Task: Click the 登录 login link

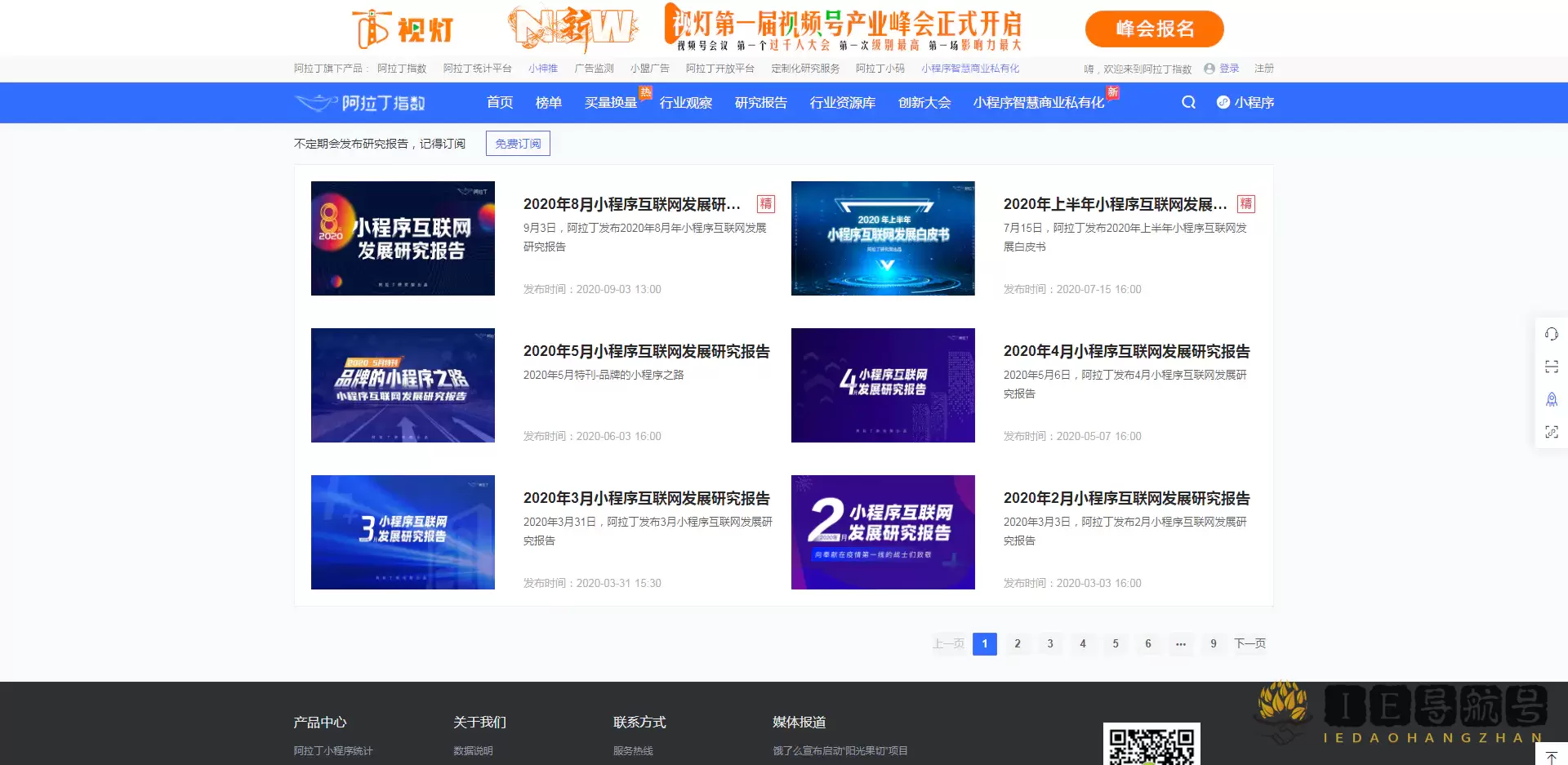Action: [x=1228, y=69]
